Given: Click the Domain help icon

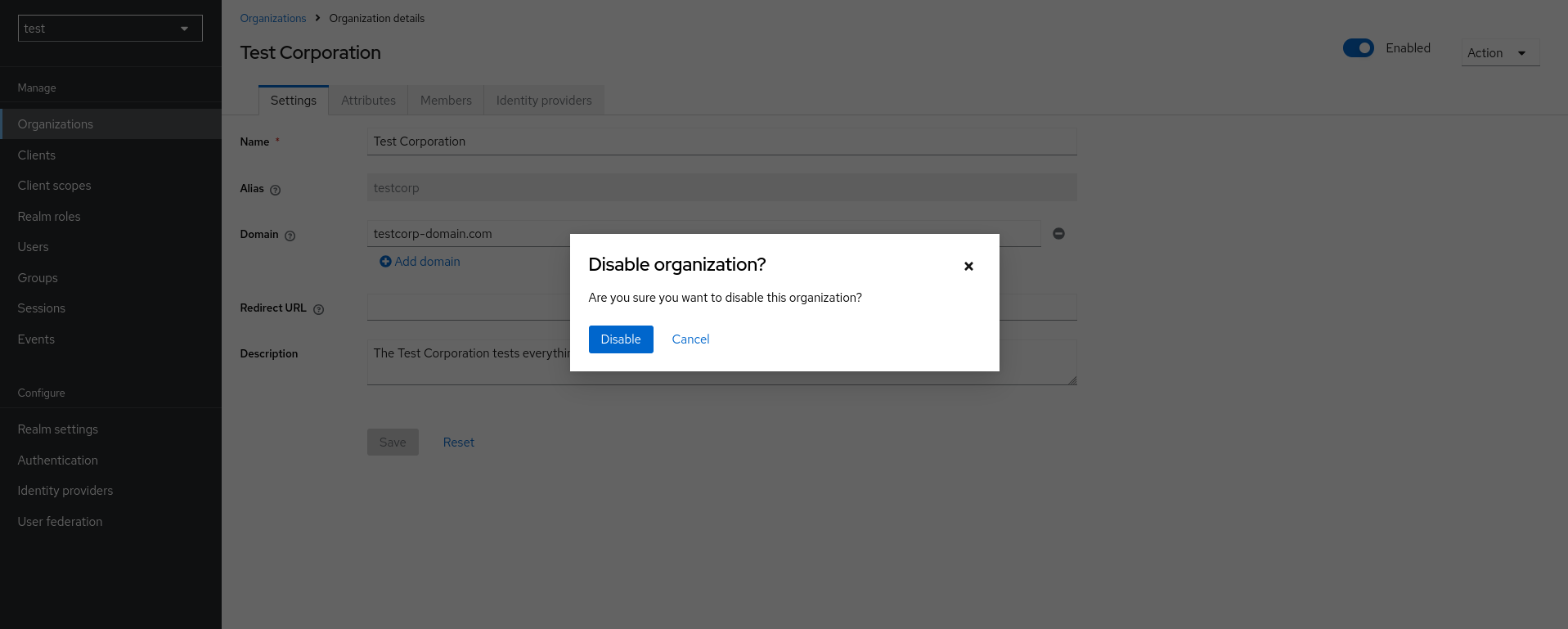Looking at the screenshot, I should [x=290, y=236].
